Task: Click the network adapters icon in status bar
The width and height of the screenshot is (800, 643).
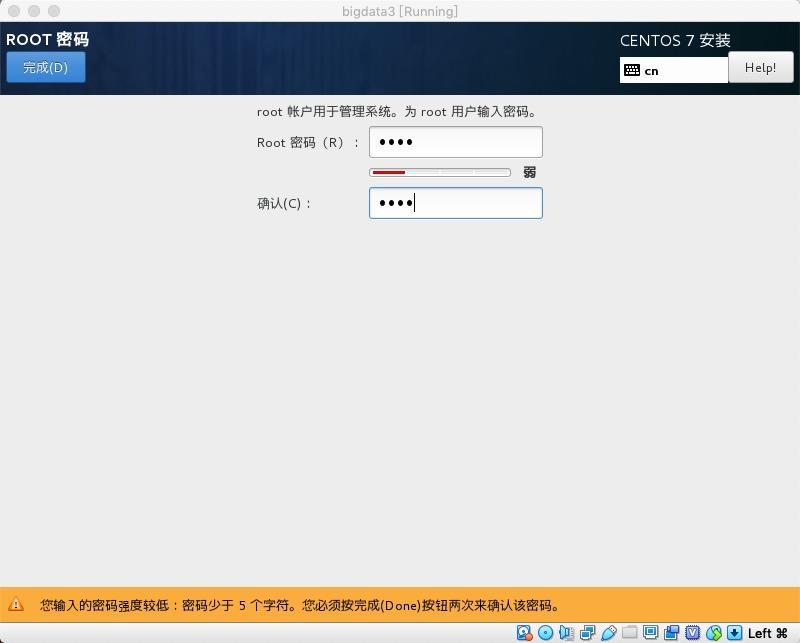Action: click(x=588, y=633)
